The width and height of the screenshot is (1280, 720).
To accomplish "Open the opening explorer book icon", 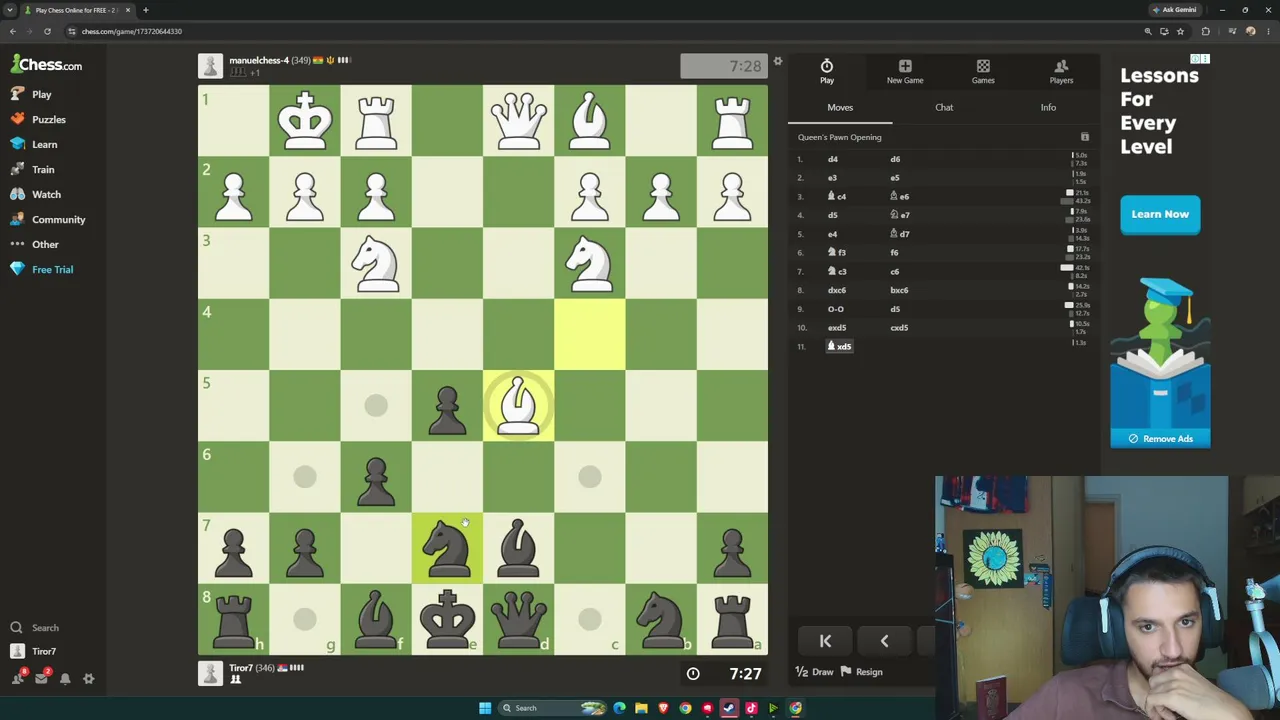I will point(1084,137).
